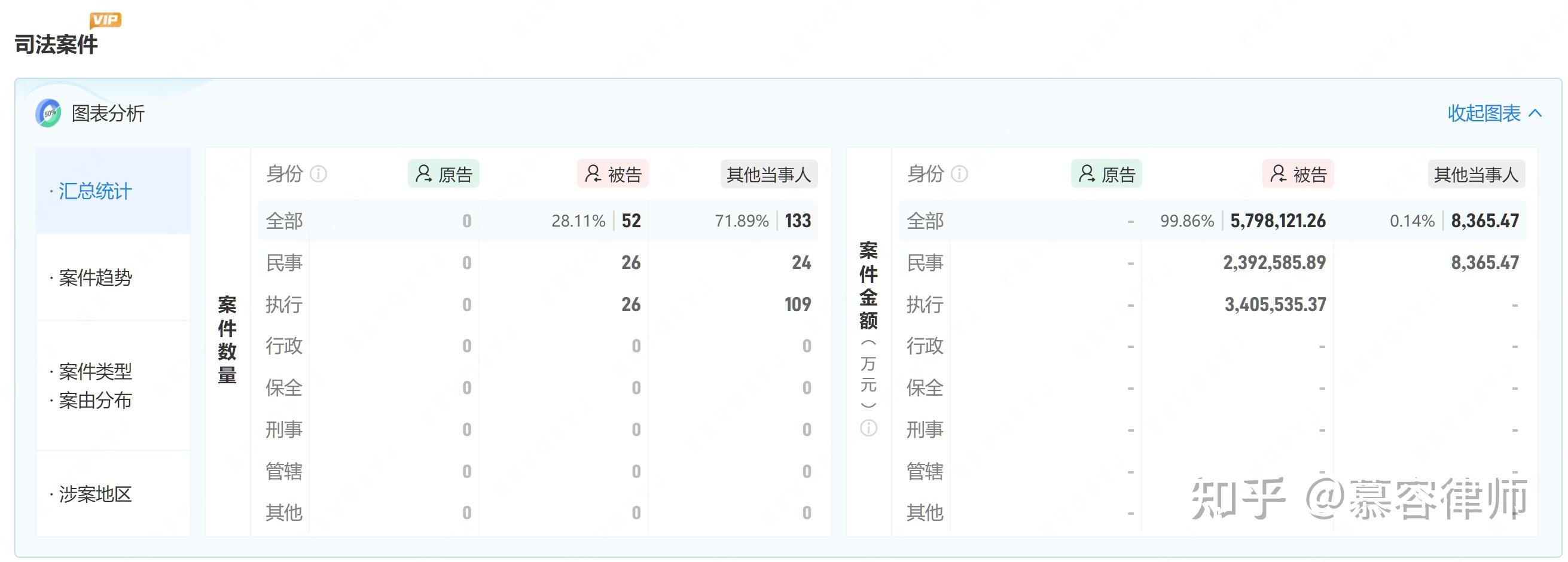Click the 全部 row label in 案件数量
This screenshot has height=562, width=1568.
(284, 221)
